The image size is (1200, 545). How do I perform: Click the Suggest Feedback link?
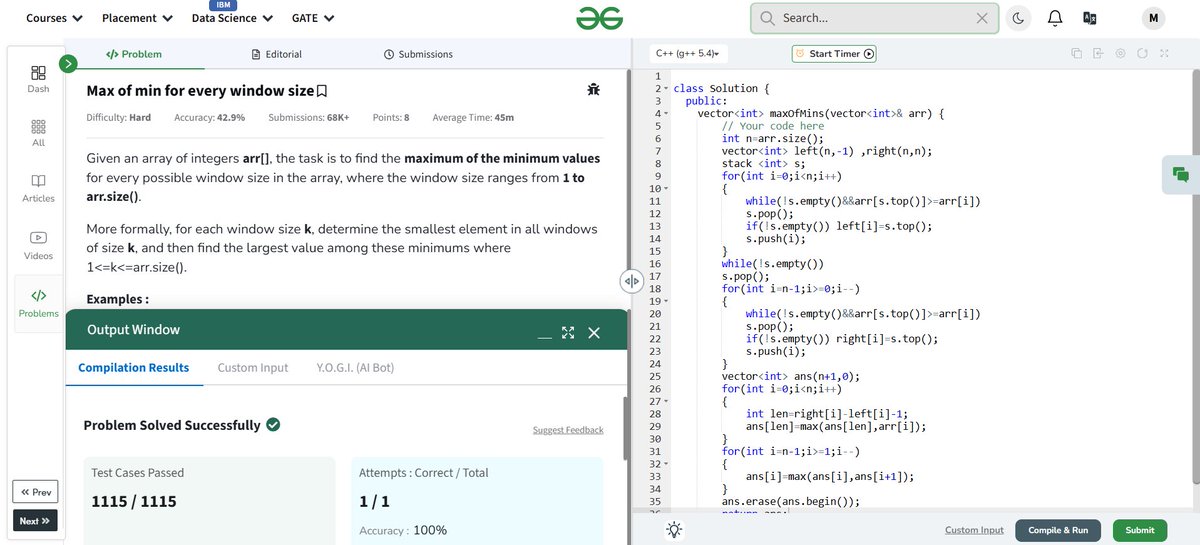click(568, 430)
